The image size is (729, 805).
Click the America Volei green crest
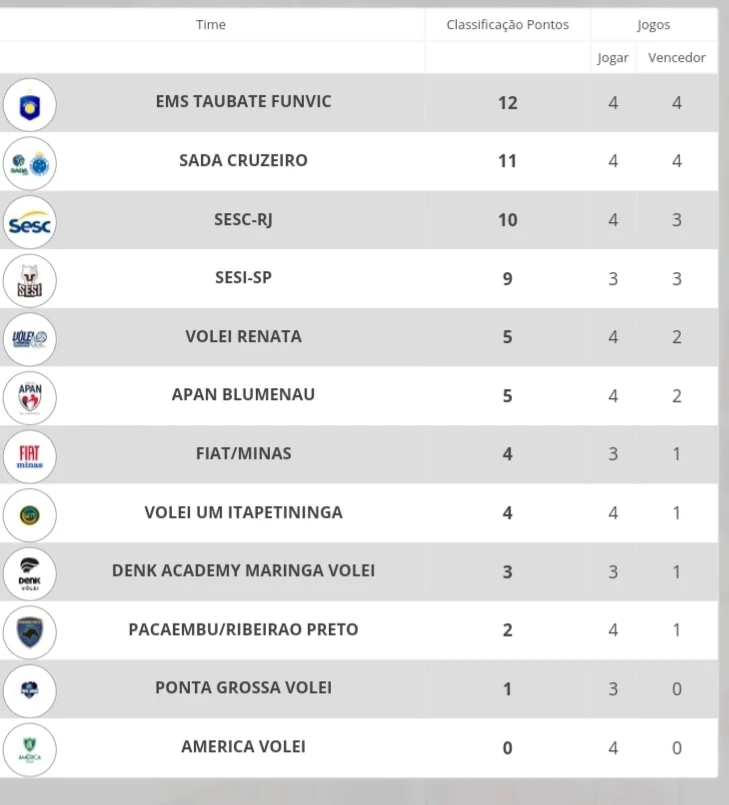tap(29, 750)
